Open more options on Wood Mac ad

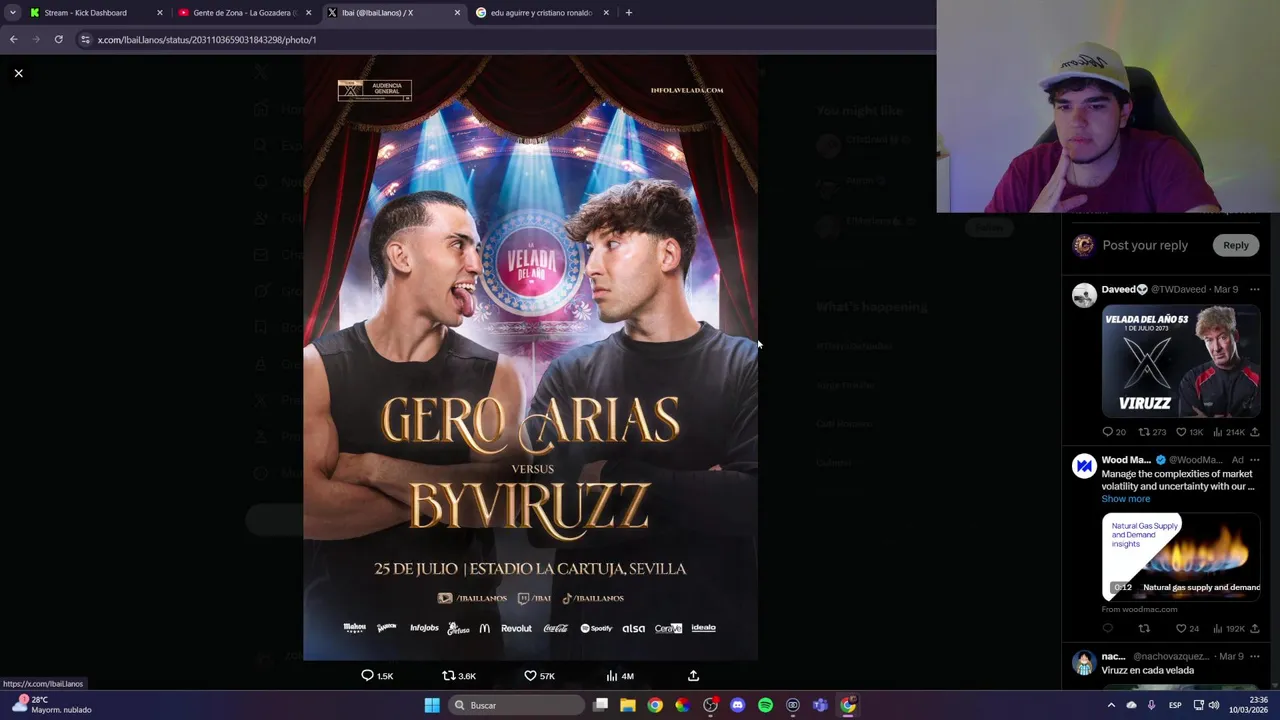click(x=1254, y=460)
